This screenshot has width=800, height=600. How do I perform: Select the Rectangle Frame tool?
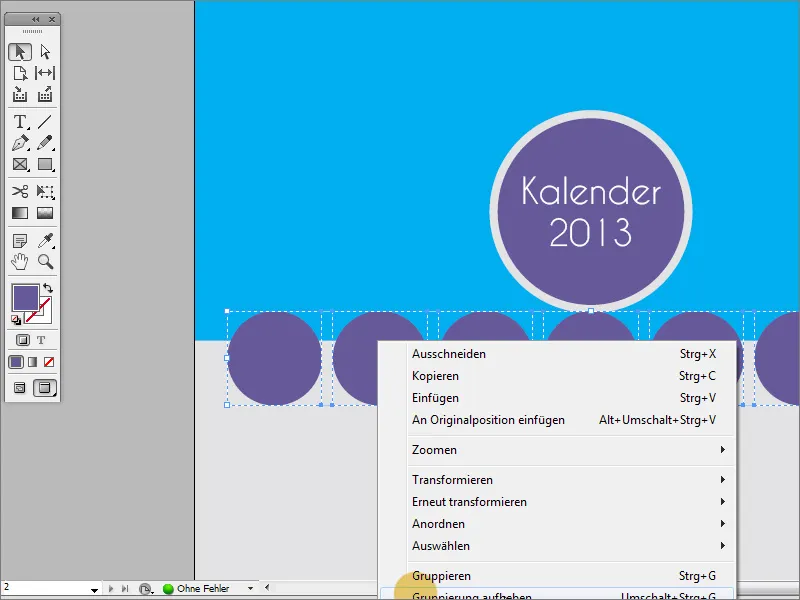(x=20, y=164)
